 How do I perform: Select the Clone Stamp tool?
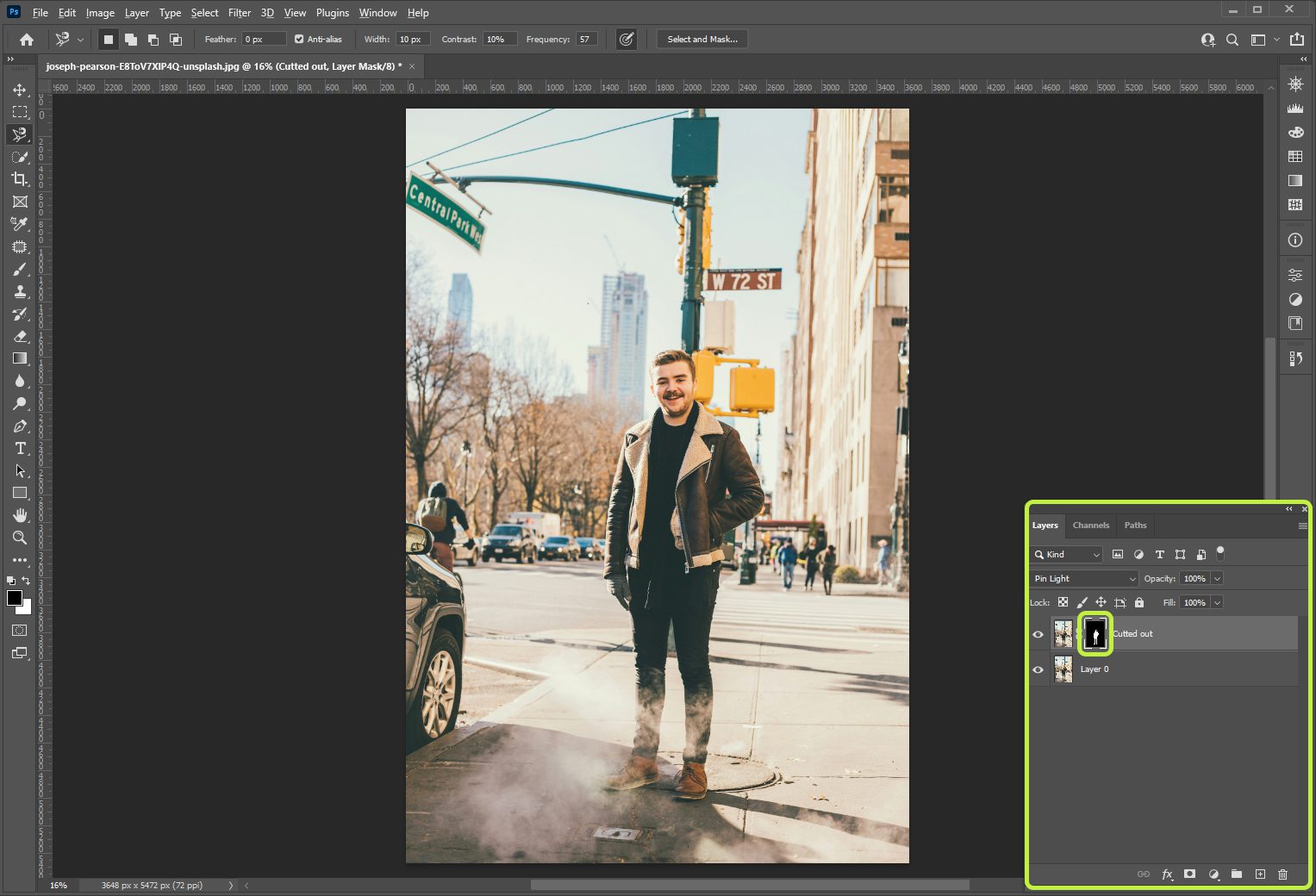20,292
